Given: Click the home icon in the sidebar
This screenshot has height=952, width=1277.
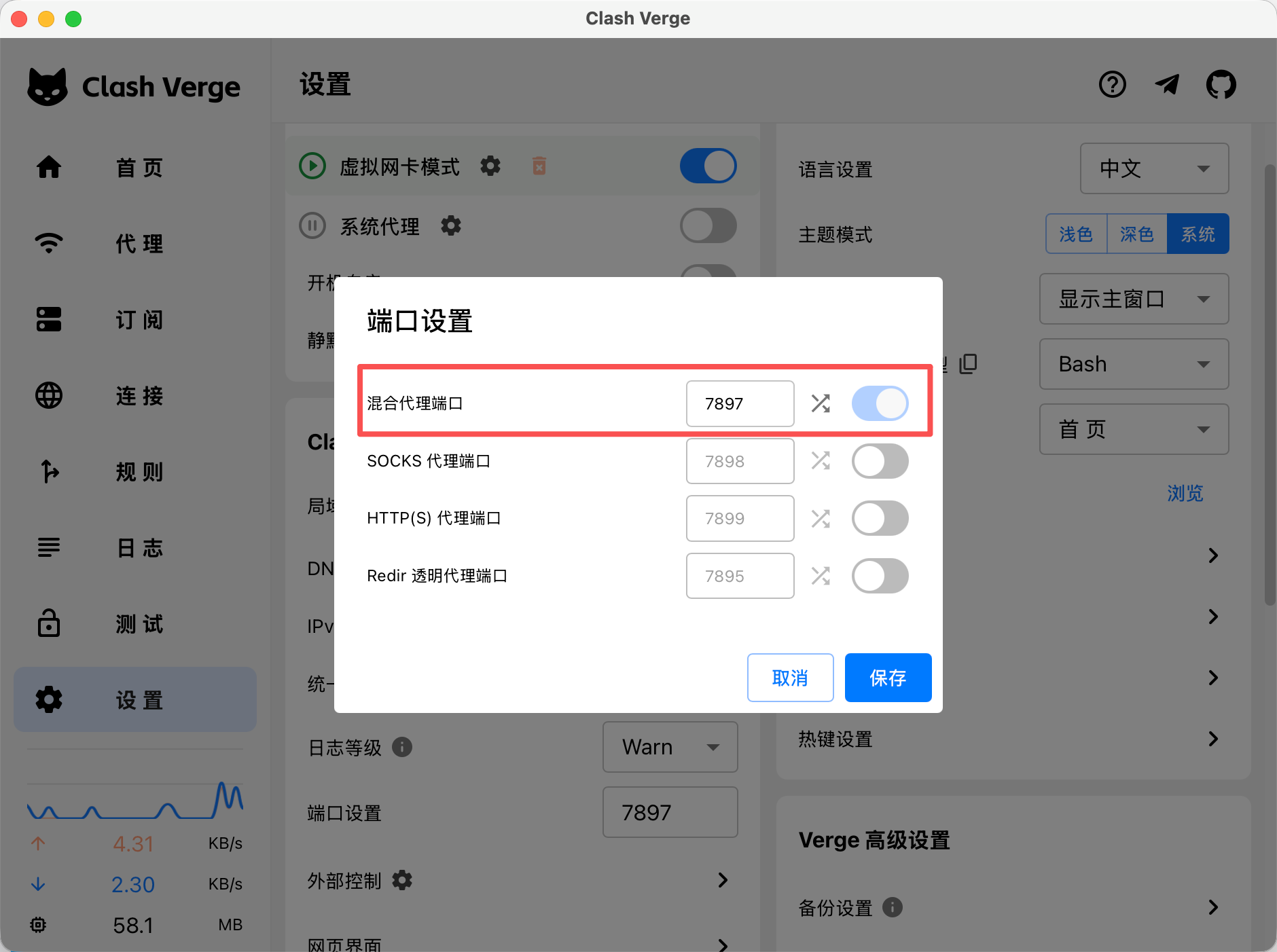Looking at the screenshot, I should [49, 167].
